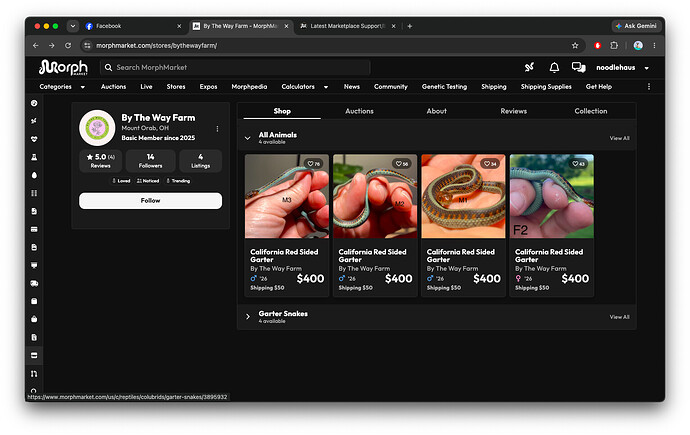Open the messages chat icon

(x=578, y=67)
